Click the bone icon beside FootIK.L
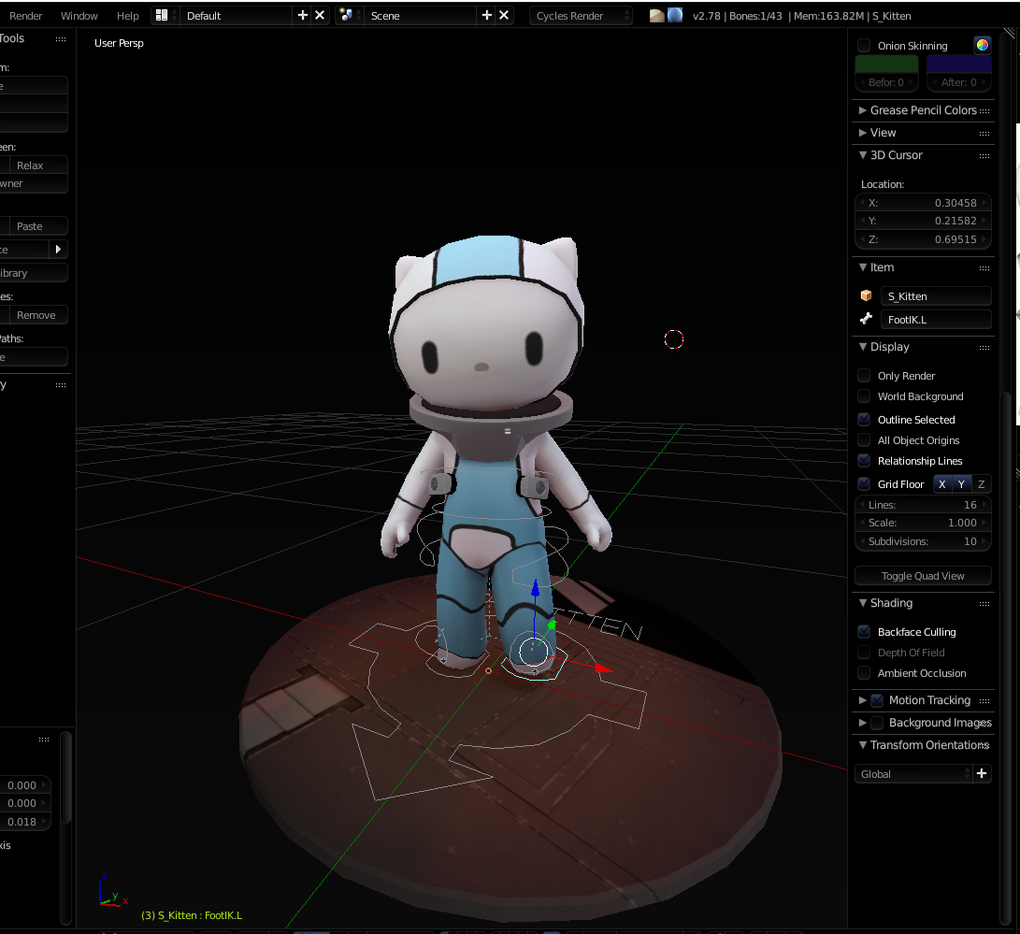Viewport: 1020px width, 934px height. click(x=866, y=319)
